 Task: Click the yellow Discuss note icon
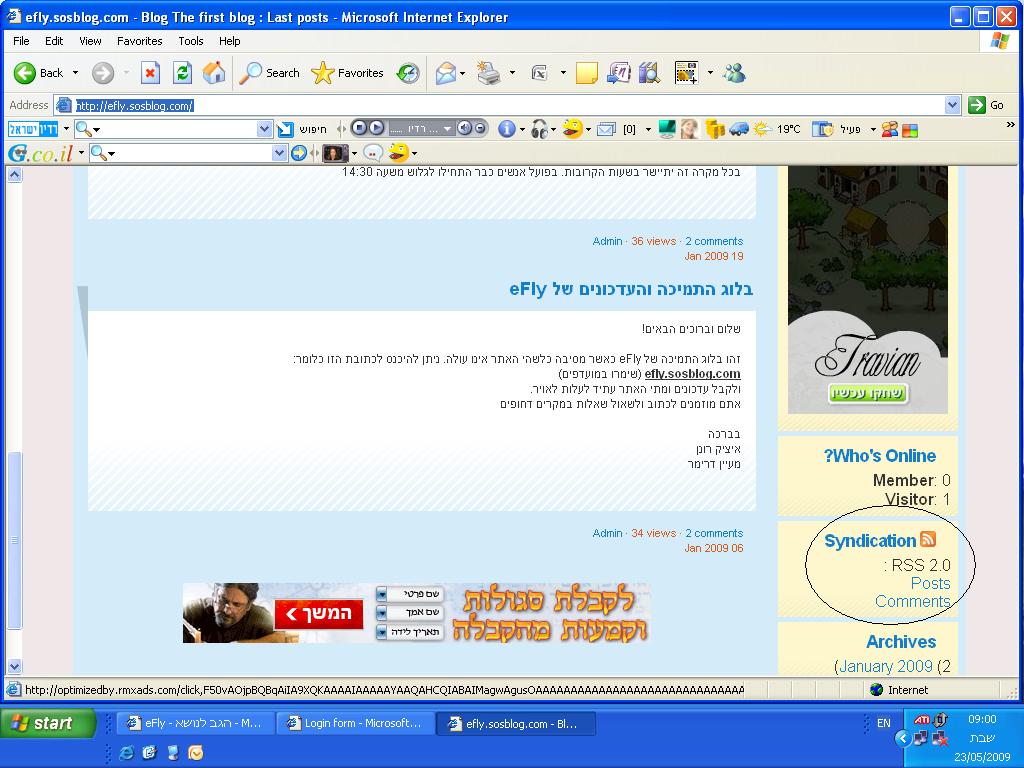point(586,72)
